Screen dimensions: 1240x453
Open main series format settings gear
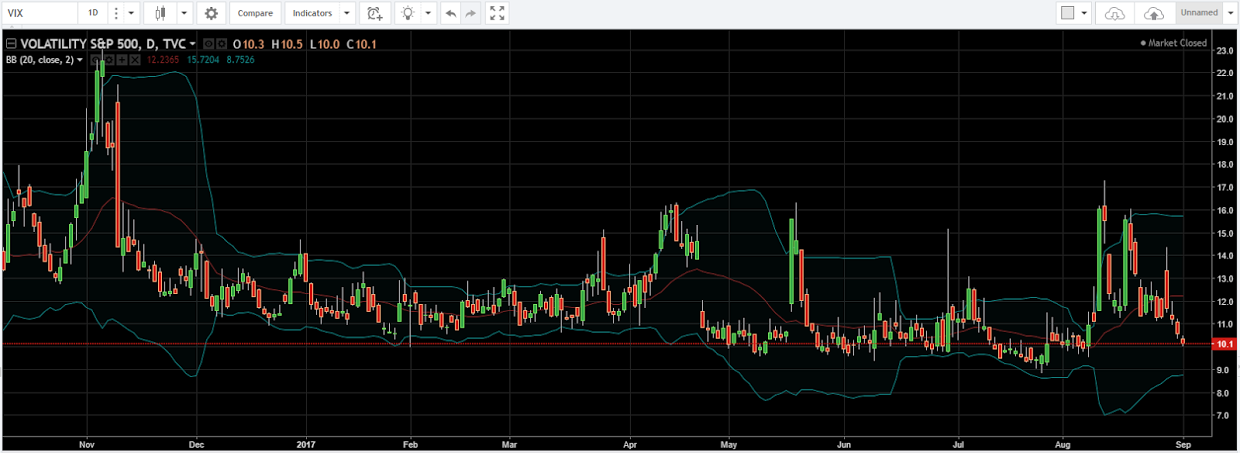[221, 44]
